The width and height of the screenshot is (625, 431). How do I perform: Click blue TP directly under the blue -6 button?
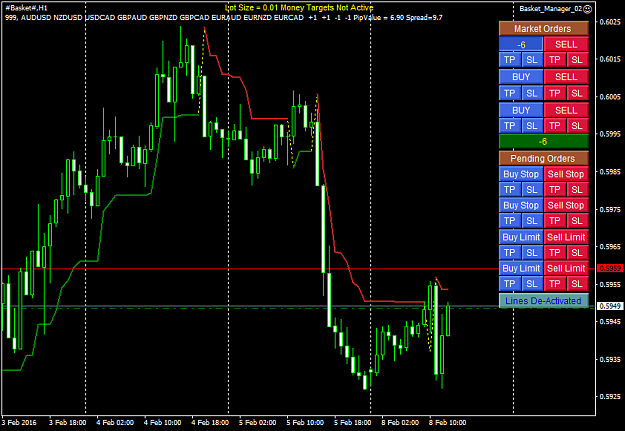click(509, 60)
